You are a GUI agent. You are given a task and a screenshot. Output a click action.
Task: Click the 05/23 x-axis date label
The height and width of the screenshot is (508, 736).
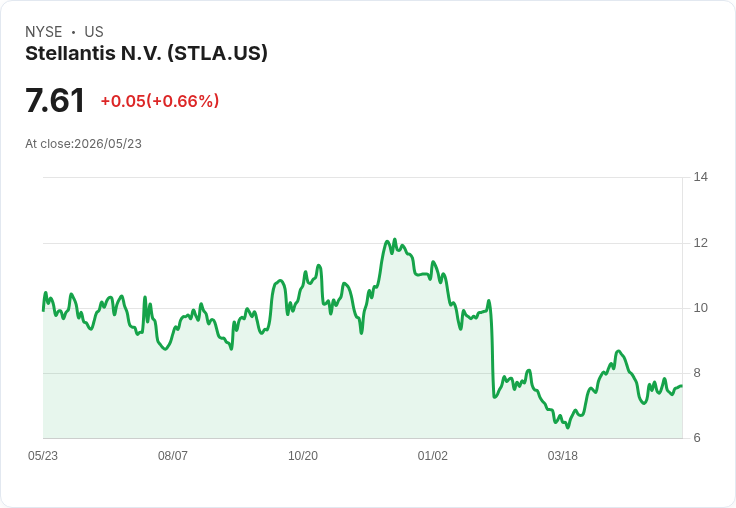[43, 455]
